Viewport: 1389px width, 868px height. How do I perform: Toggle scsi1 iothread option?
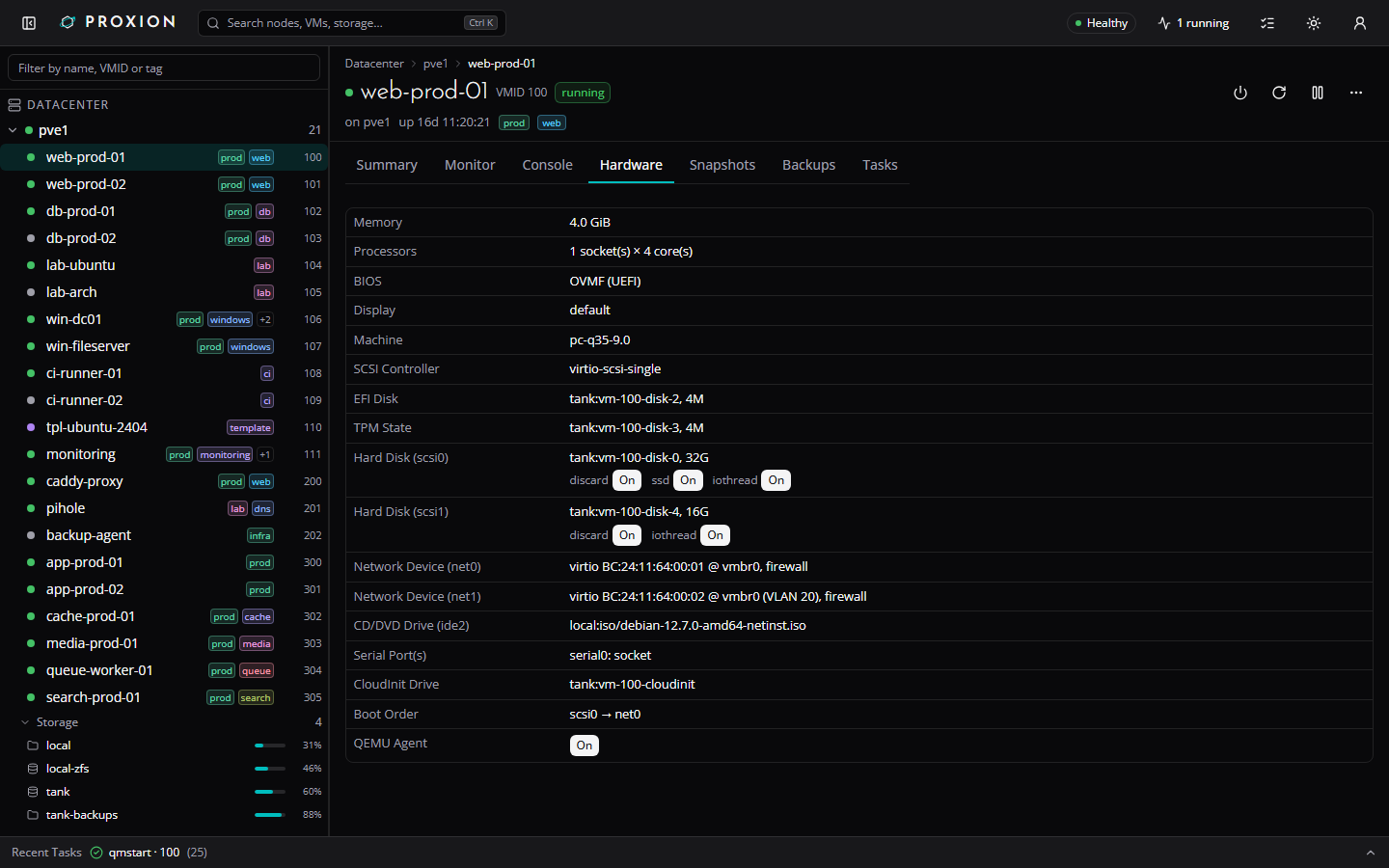pyautogui.click(x=715, y=535)
